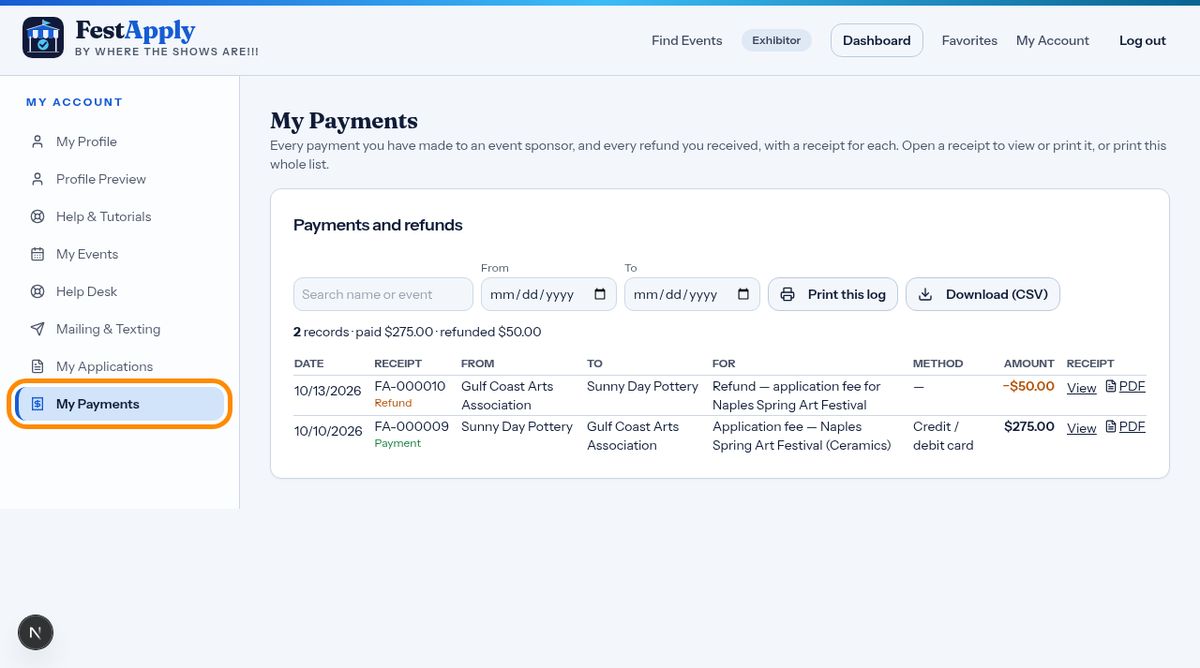Click the green Payment label
The width and height of the screenshot is (1200, 668).
(397, 443)
